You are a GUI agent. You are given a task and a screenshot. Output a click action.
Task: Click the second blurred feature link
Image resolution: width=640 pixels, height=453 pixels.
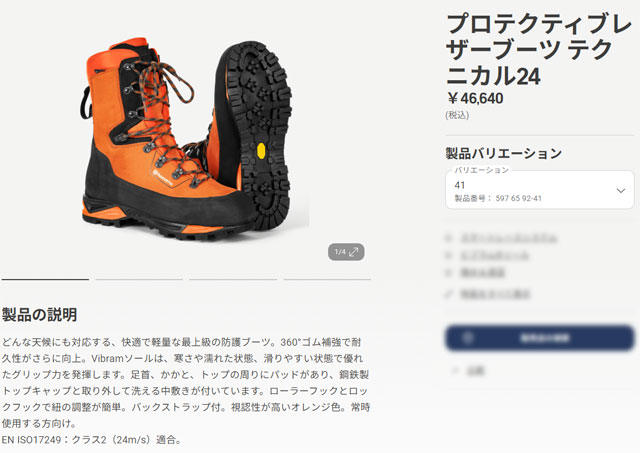(x=495, y=256)
